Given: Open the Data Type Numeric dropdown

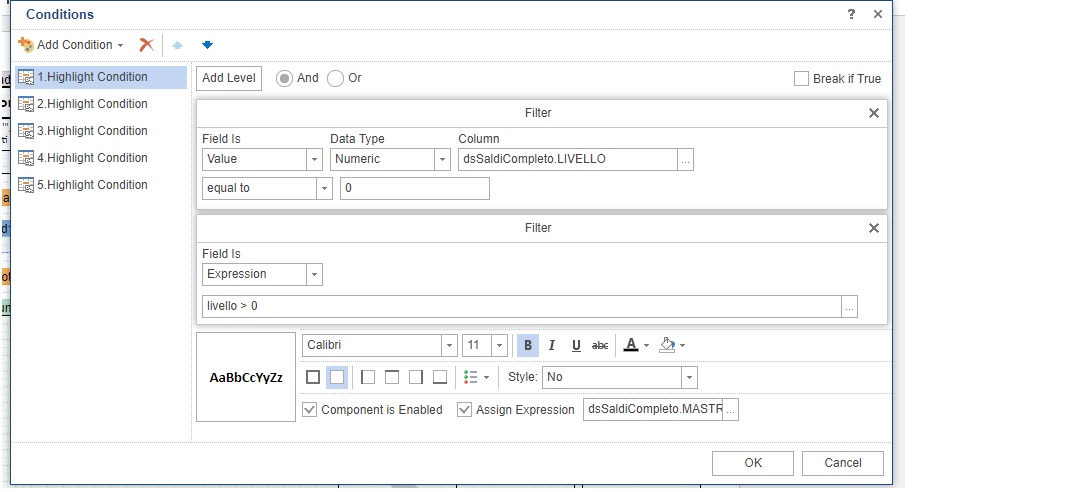Looking at the screenshot, I should (x=442, y=159).
